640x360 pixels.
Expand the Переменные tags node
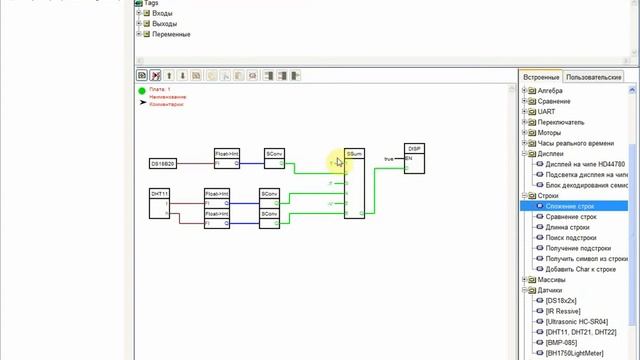139,34
